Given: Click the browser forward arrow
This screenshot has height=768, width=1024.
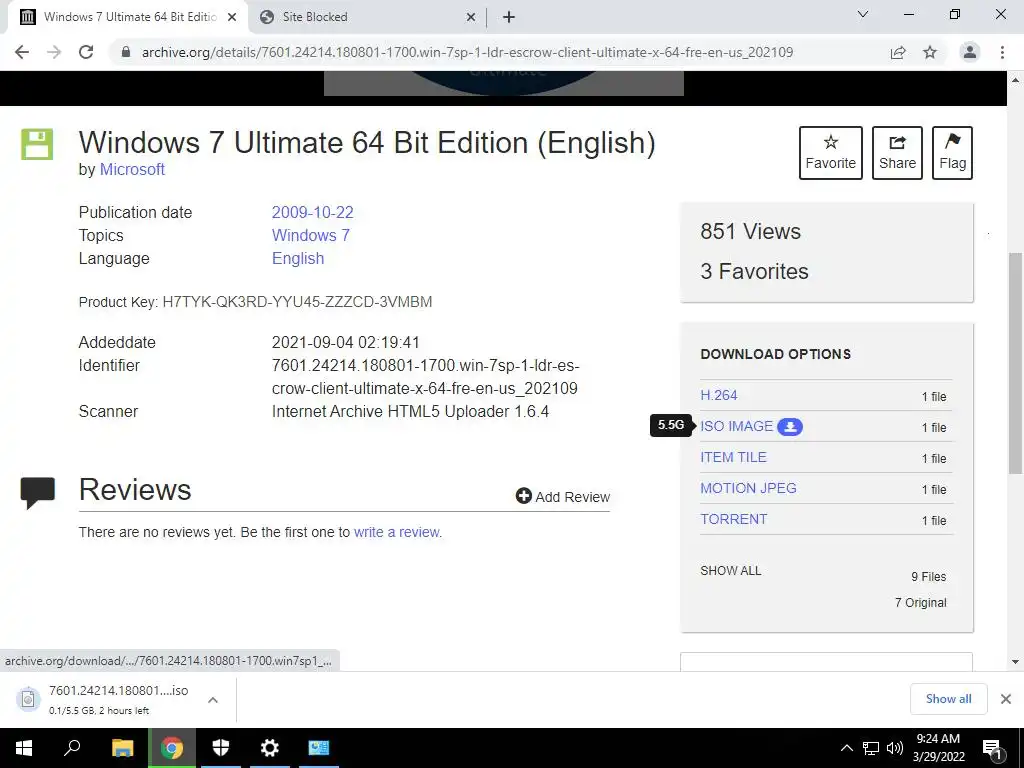Looking at the screenshot, I should (x=54, y=52).
